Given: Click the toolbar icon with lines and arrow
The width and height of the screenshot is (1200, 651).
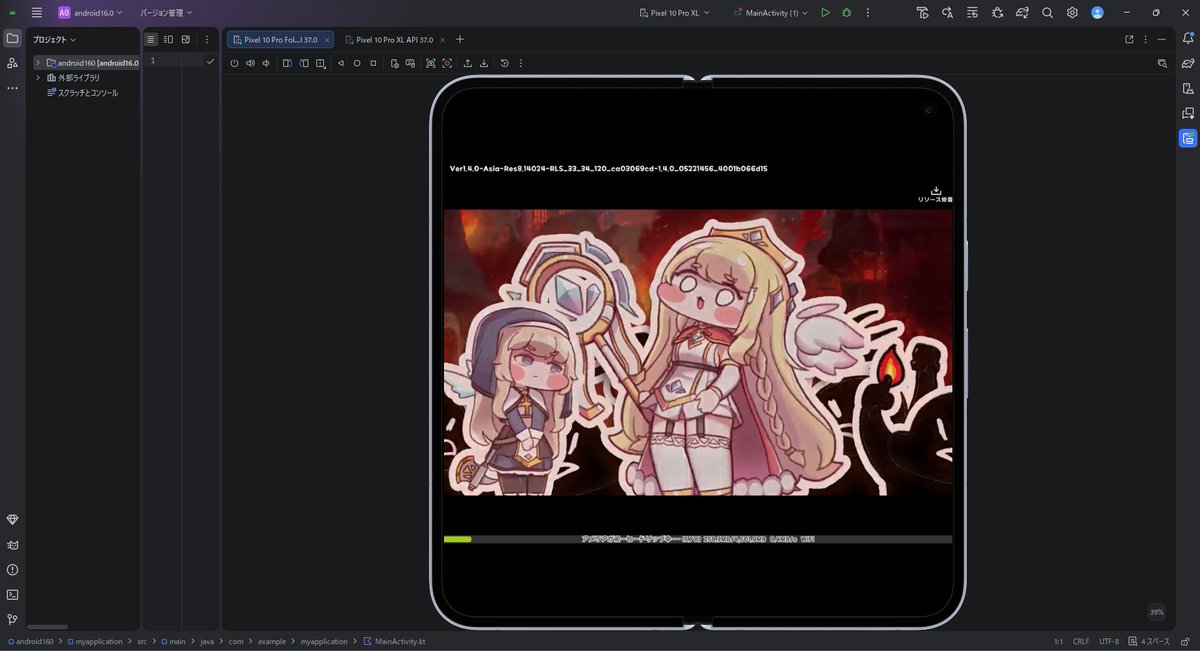Looking at the screenshot, I should (972, 13).
